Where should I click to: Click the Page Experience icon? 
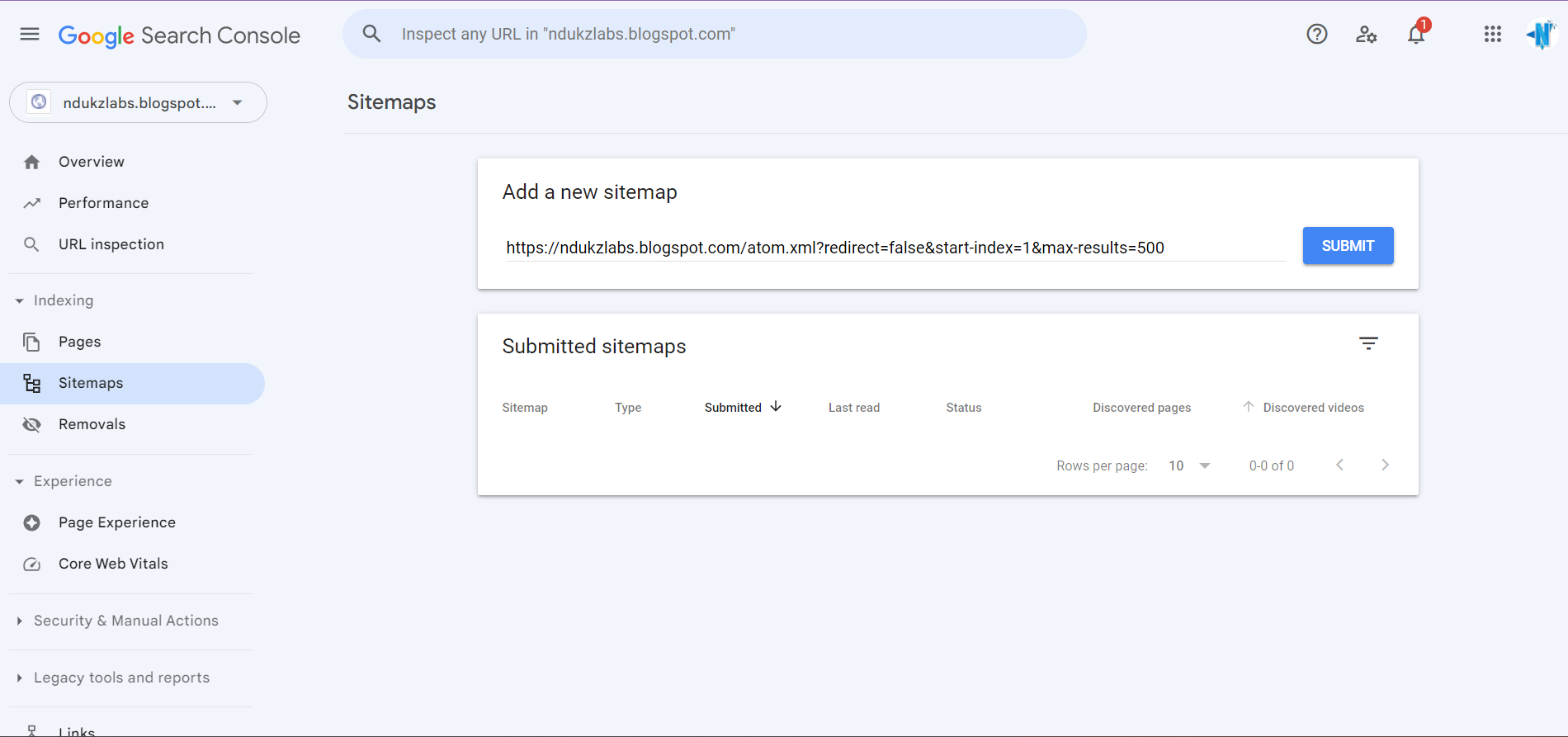click(32, 522)
